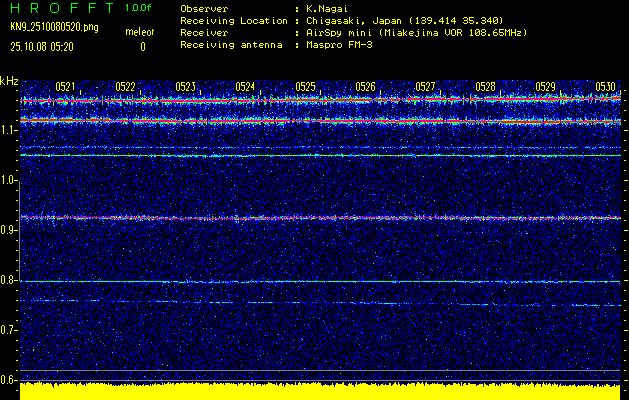The width and height of the screenshot is (629, 400).
Task: Click the 0529 time marker
Action: [x=545, y=87]
